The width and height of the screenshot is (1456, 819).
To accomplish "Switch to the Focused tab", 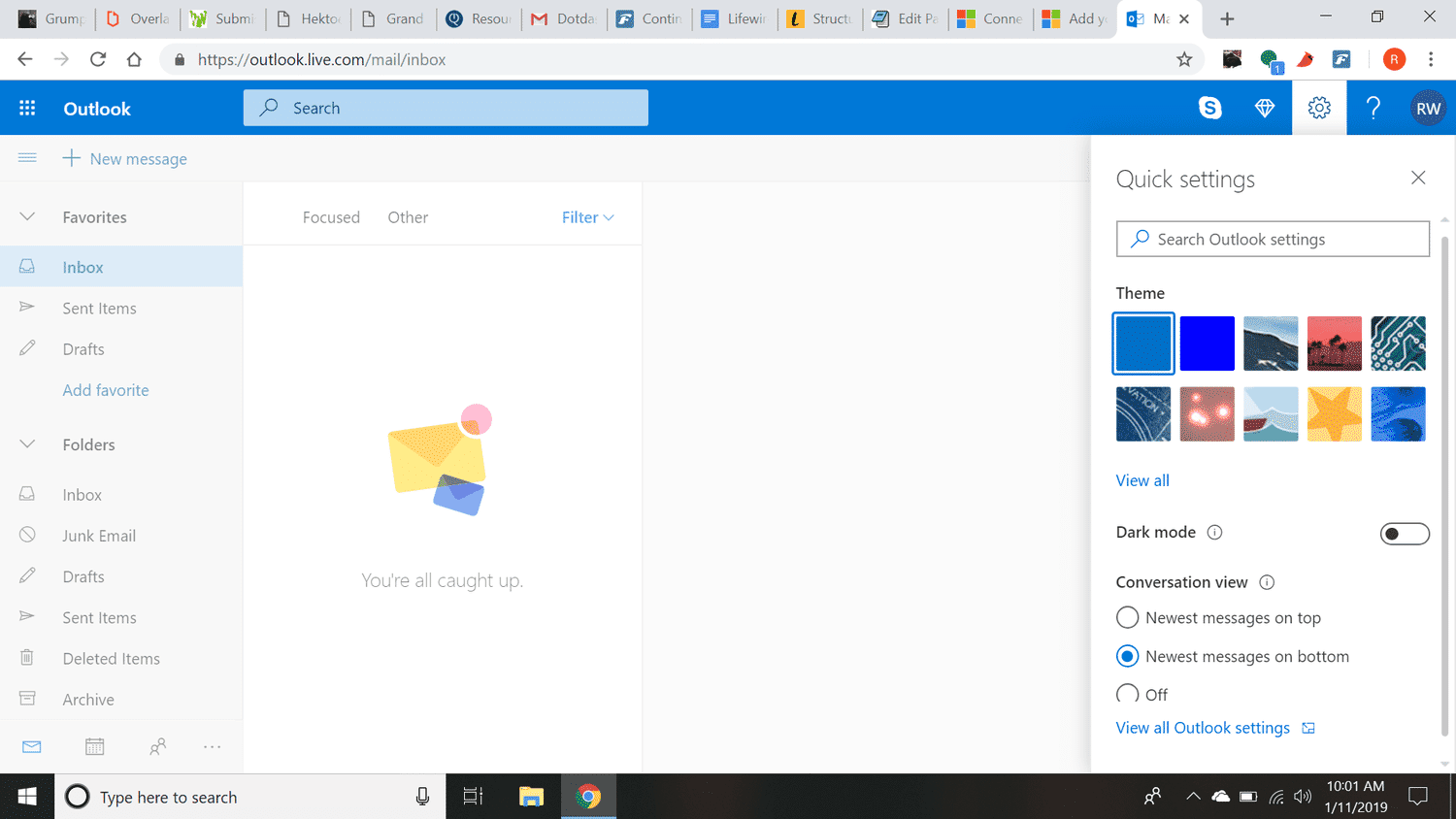I will pyautogui.click(x=331, y=217).
